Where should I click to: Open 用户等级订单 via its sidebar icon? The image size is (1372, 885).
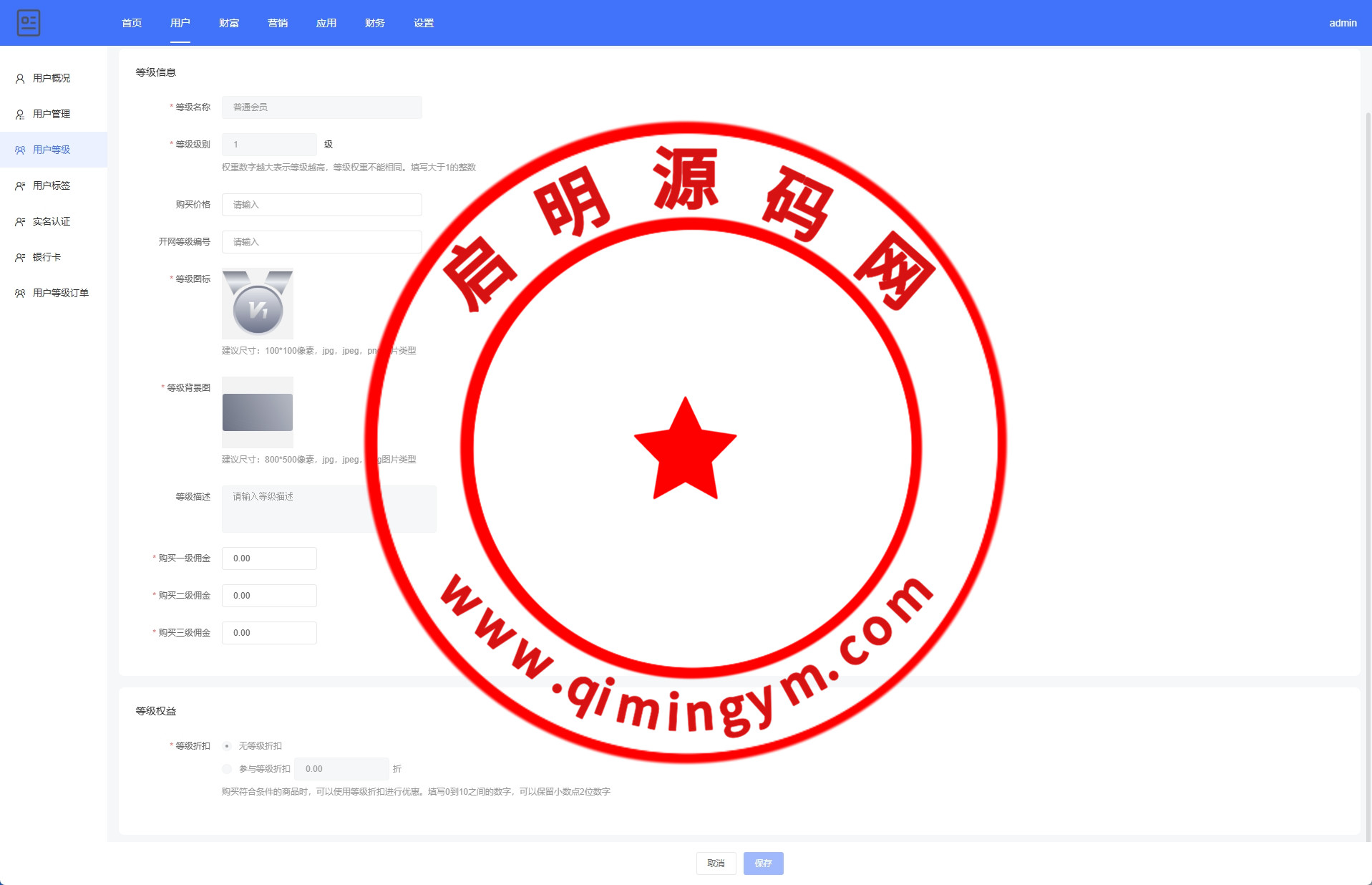click(20, 294)
